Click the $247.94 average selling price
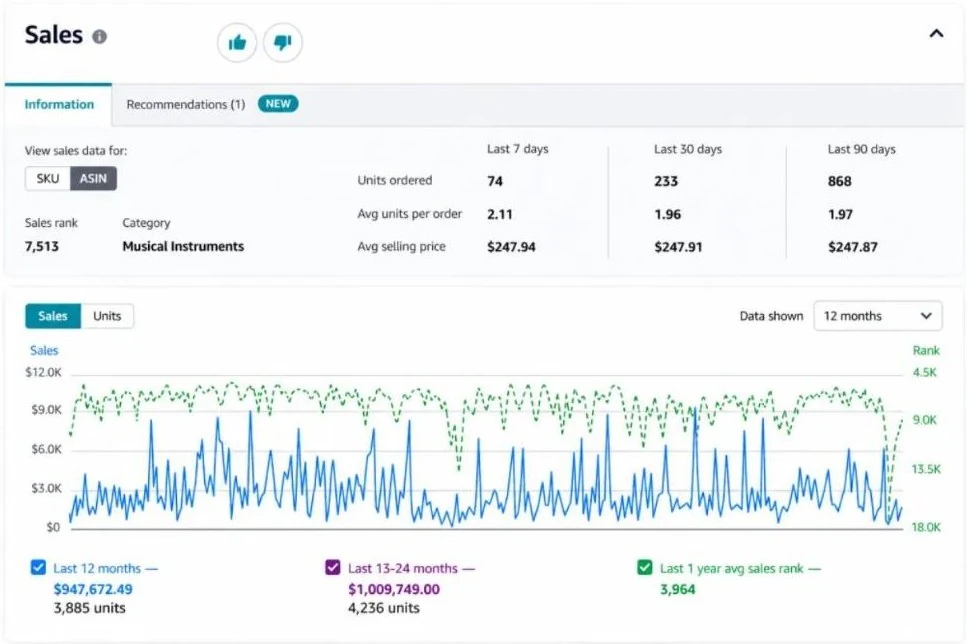 [x=511, y=247]
